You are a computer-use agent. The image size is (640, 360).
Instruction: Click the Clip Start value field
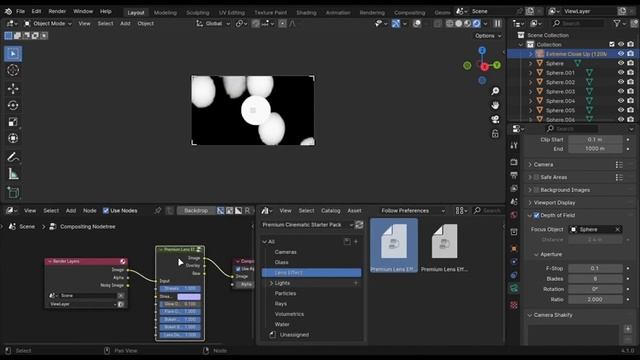(595, 140)
